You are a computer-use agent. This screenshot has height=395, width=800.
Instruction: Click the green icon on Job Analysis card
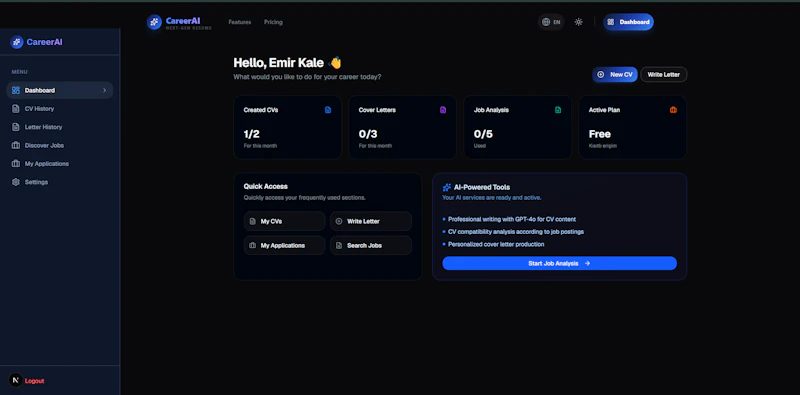(x=558, y=110)
